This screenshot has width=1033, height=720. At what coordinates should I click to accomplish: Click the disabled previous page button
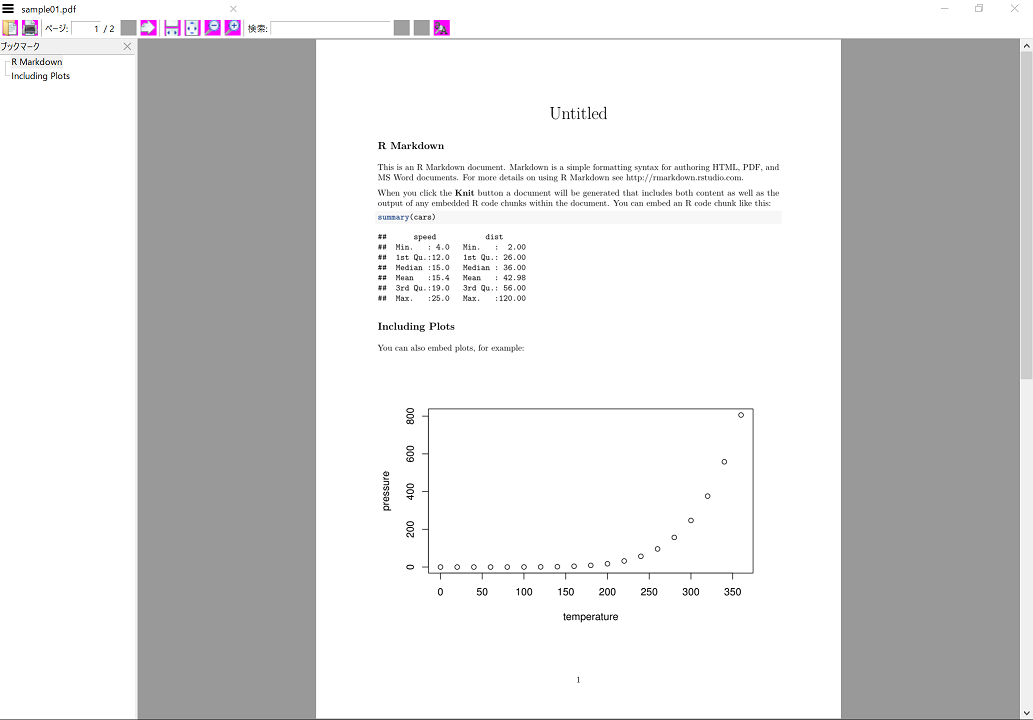point(128,28)
